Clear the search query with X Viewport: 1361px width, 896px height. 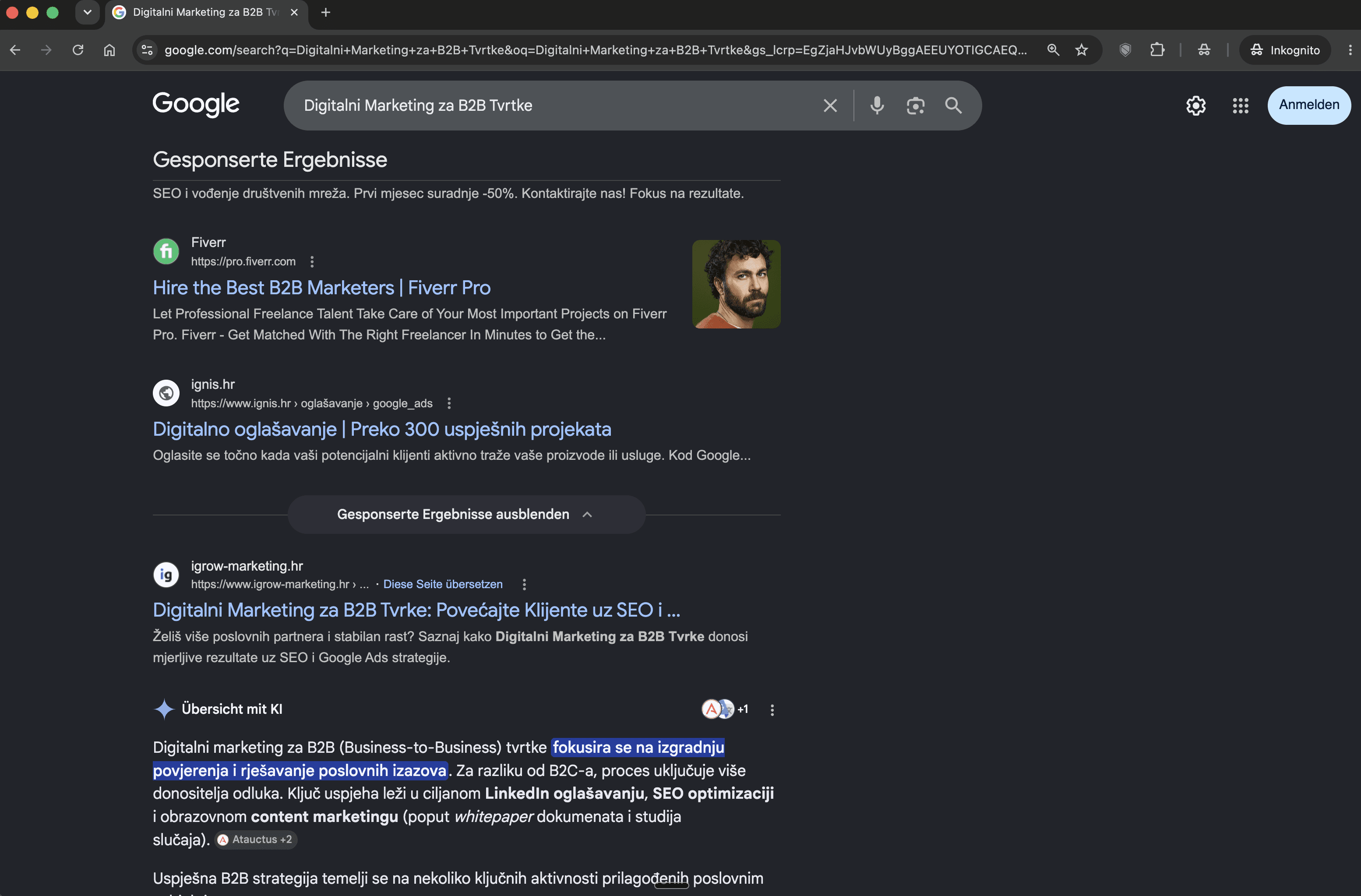point(830,105)
